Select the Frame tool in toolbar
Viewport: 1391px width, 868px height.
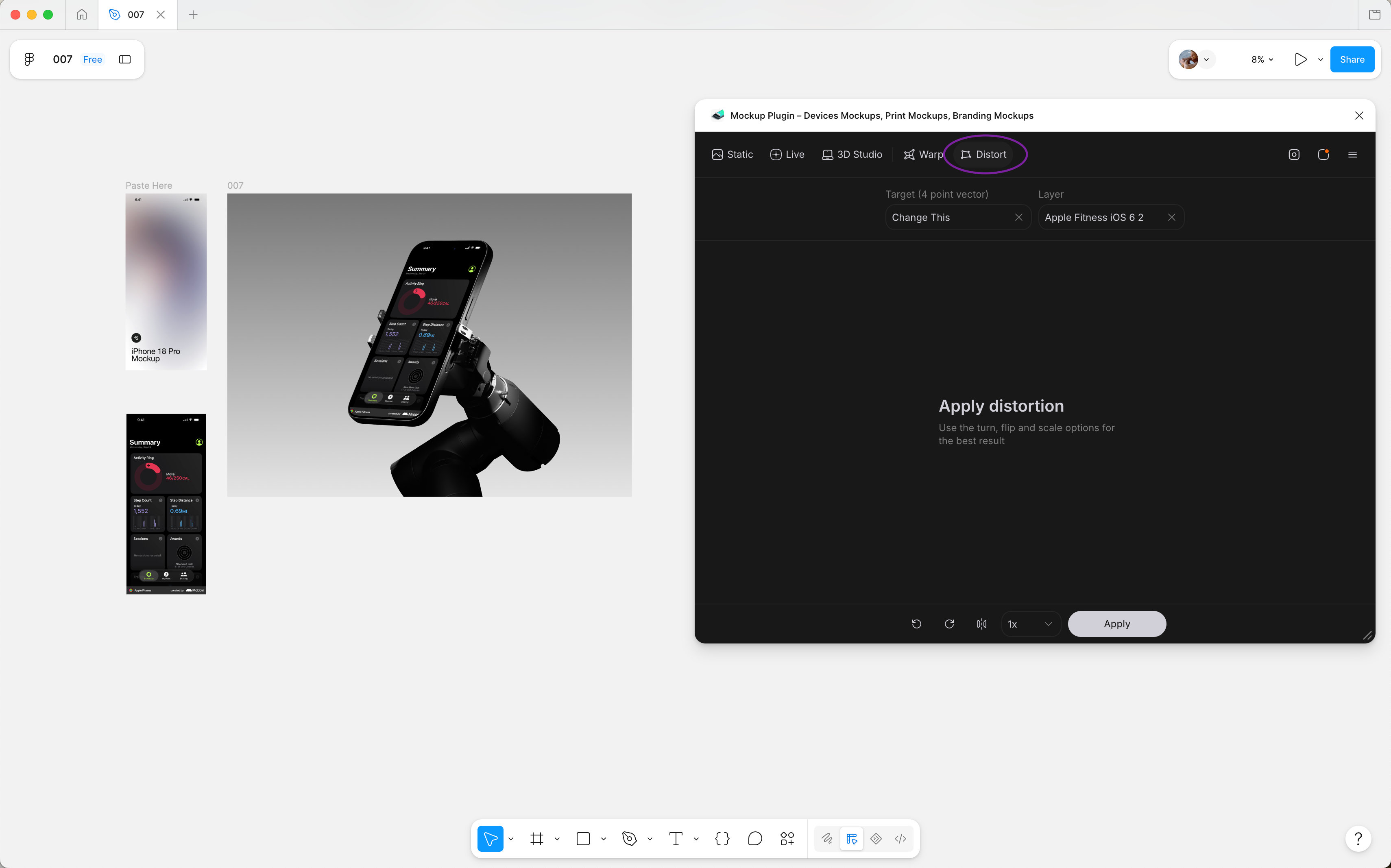pos(537,839)
